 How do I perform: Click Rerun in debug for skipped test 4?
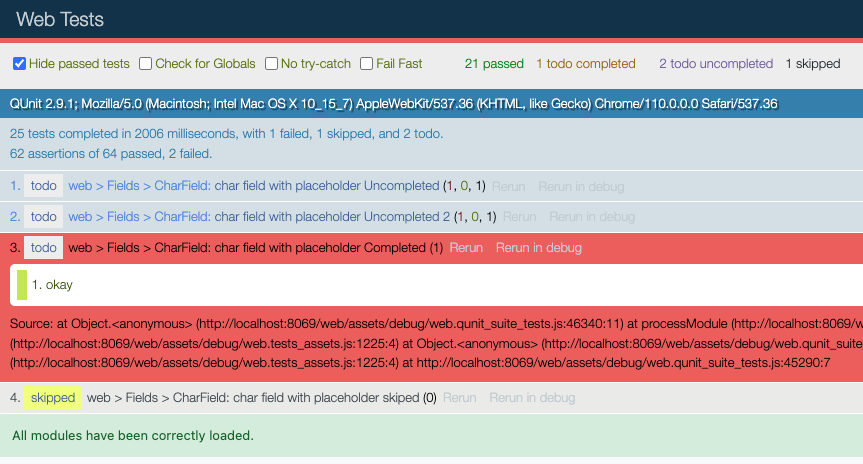pos(532,397)
